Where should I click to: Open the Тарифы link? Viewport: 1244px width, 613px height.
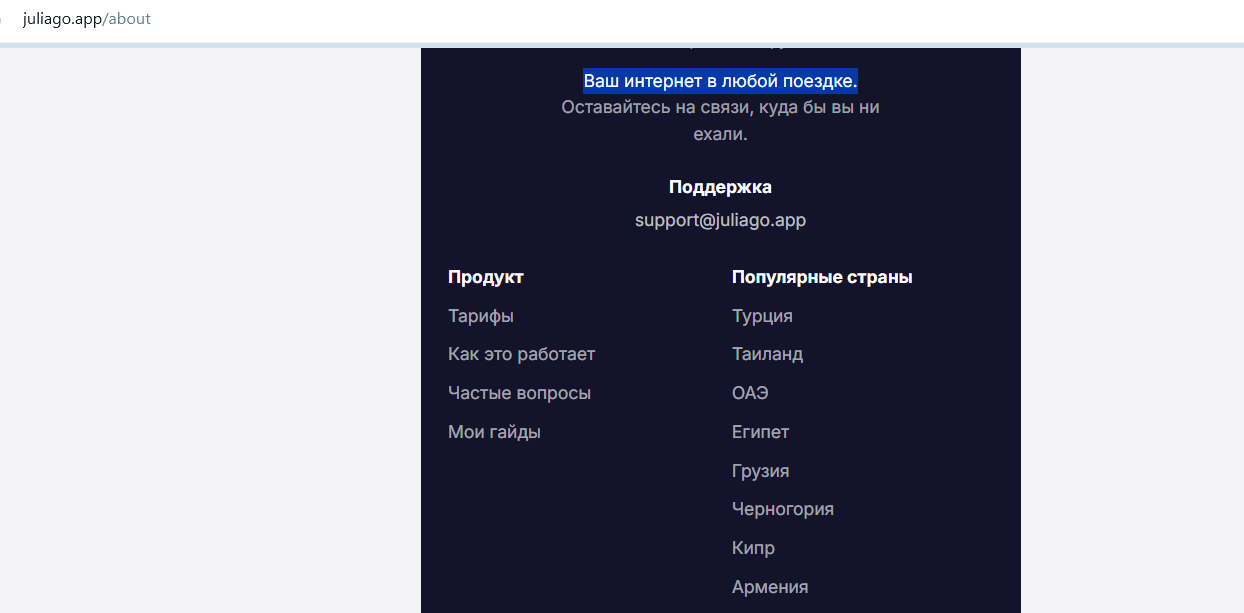[x=481, y=316]
